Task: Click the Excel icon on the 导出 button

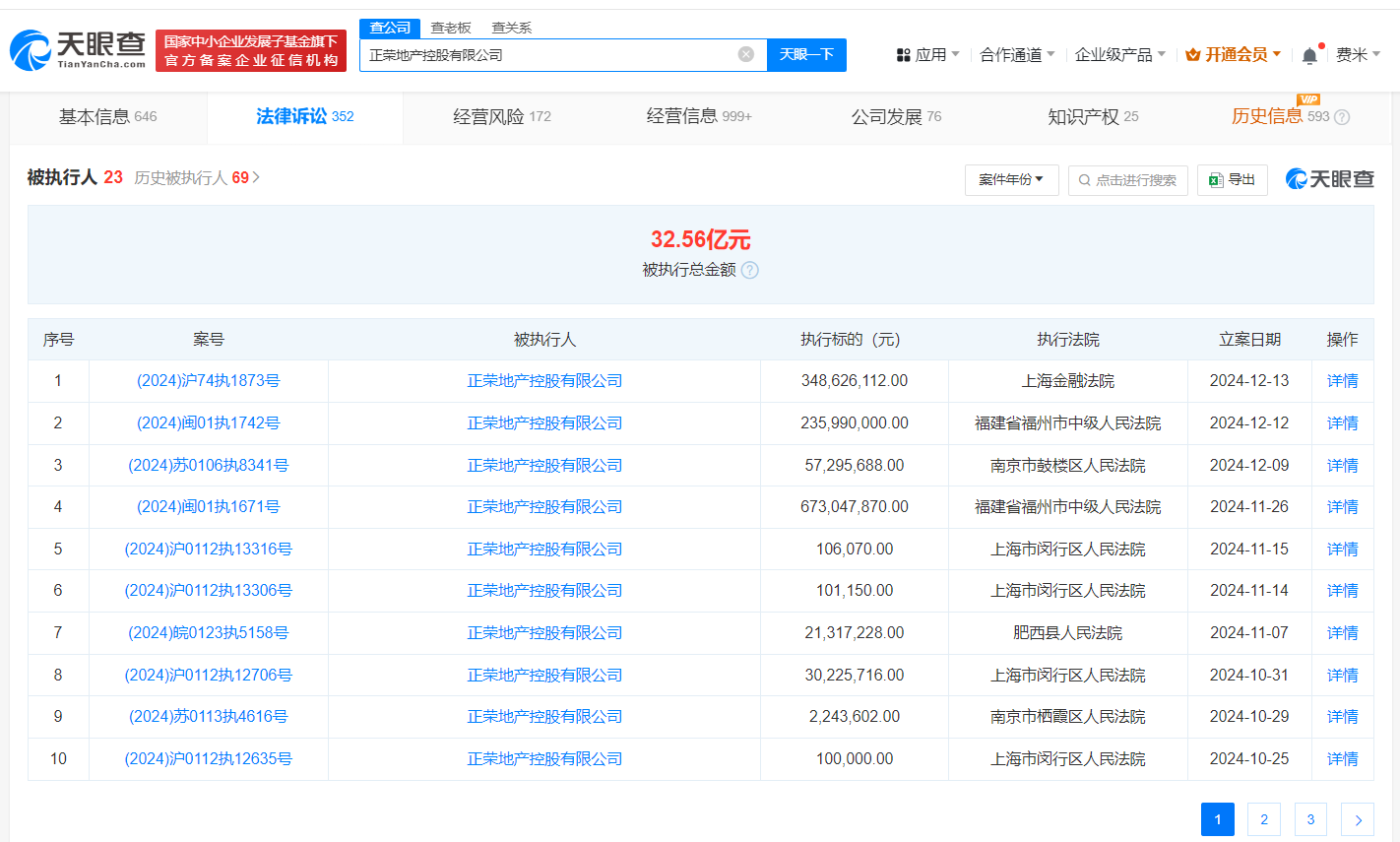Action: click(x=1215, y=180)
